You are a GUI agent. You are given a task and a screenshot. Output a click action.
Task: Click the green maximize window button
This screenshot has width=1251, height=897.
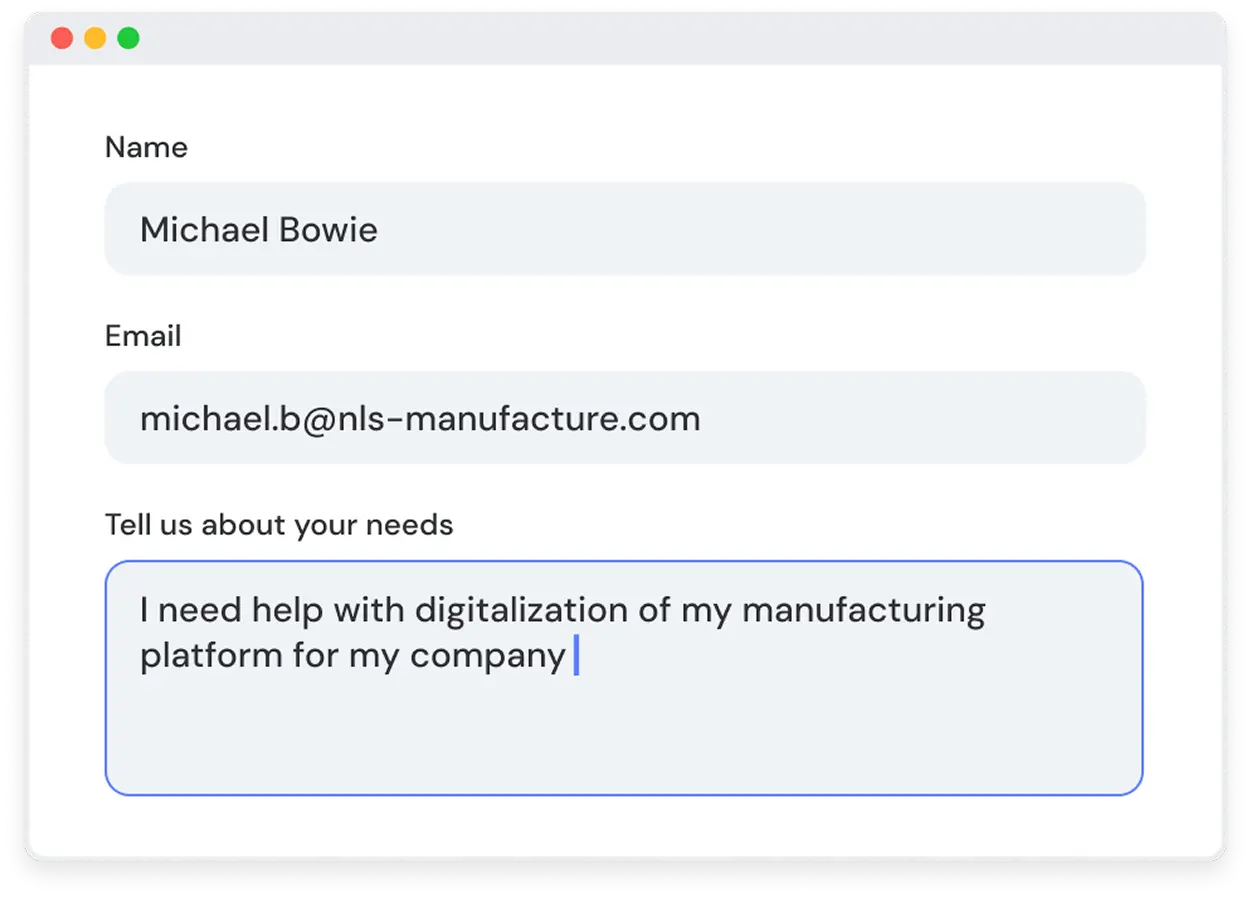pos(128,39)
